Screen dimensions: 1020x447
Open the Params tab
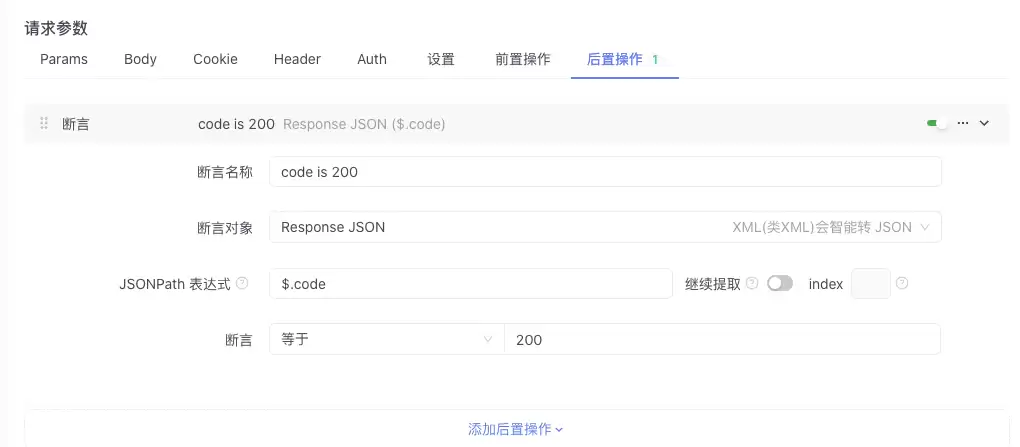(64, 59)
